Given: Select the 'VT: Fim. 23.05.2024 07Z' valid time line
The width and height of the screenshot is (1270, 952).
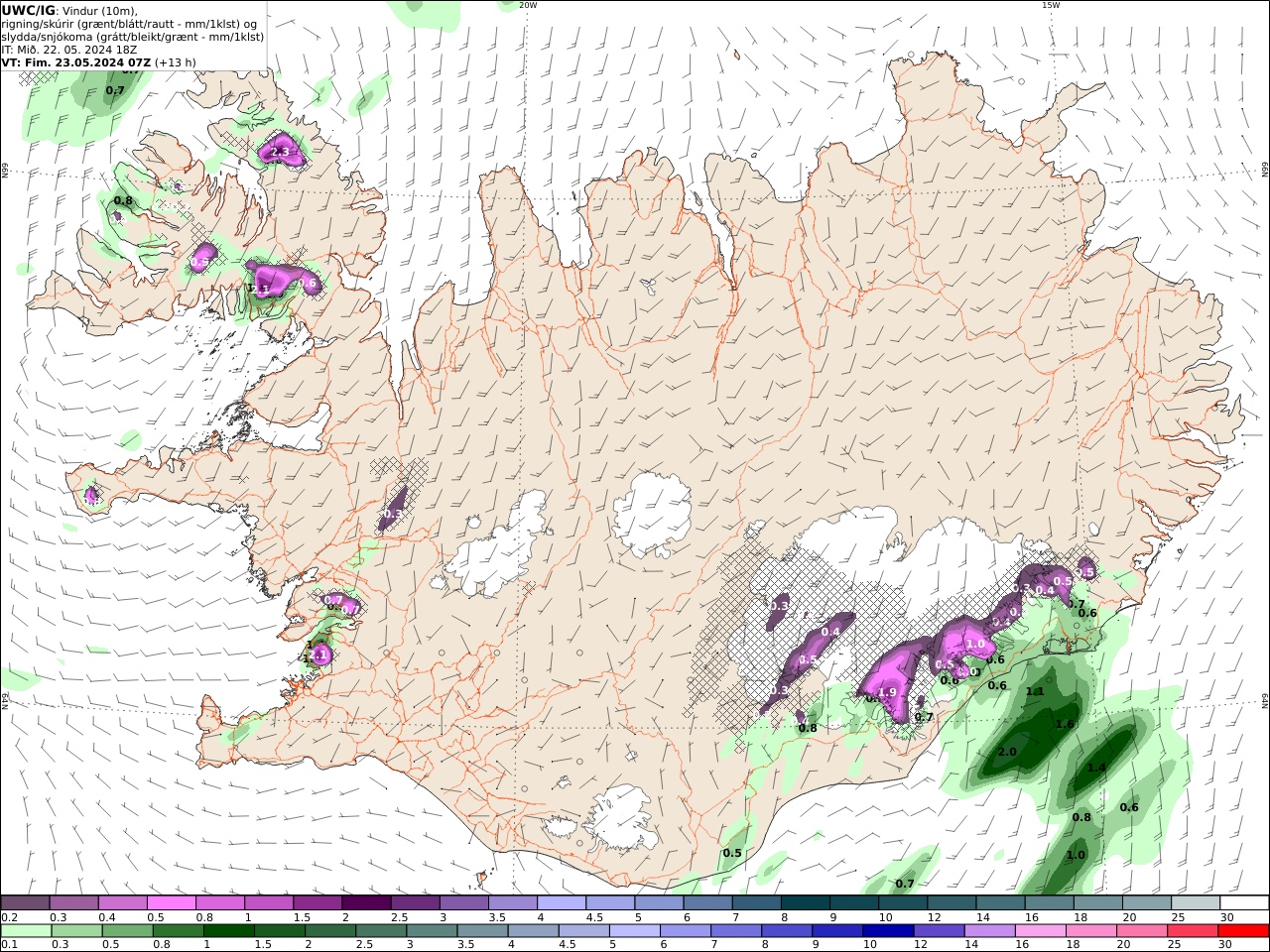Looking at the screenshot, I should pos(76,61).
